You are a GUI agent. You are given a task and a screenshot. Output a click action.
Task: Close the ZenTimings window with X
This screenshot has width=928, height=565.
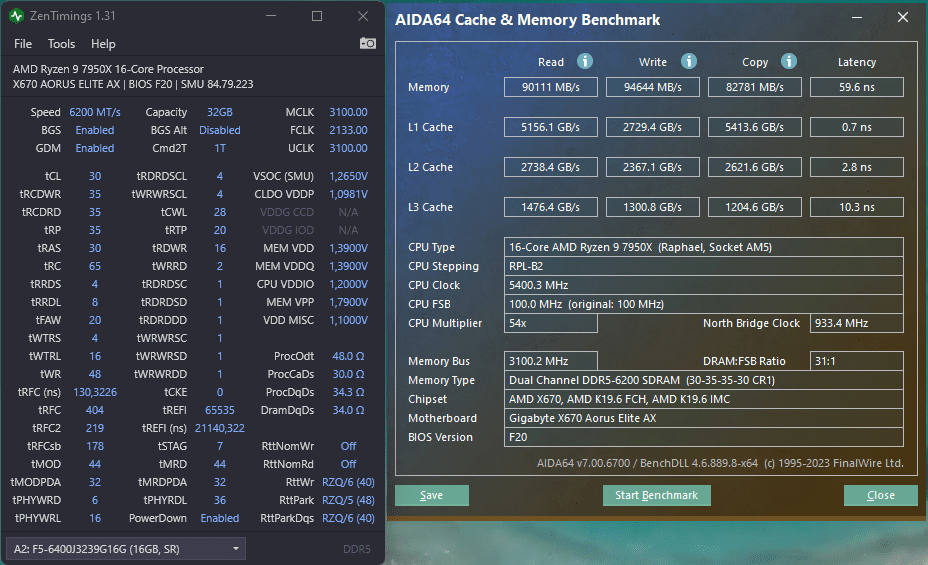[x=363, y=16]
